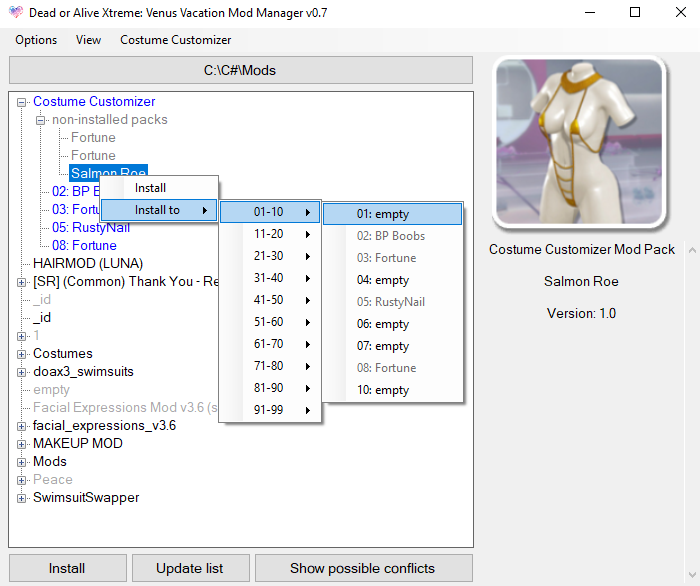Expand the MAKEUP MOD node
700x586 pixels.
click(x=21, y=445)
